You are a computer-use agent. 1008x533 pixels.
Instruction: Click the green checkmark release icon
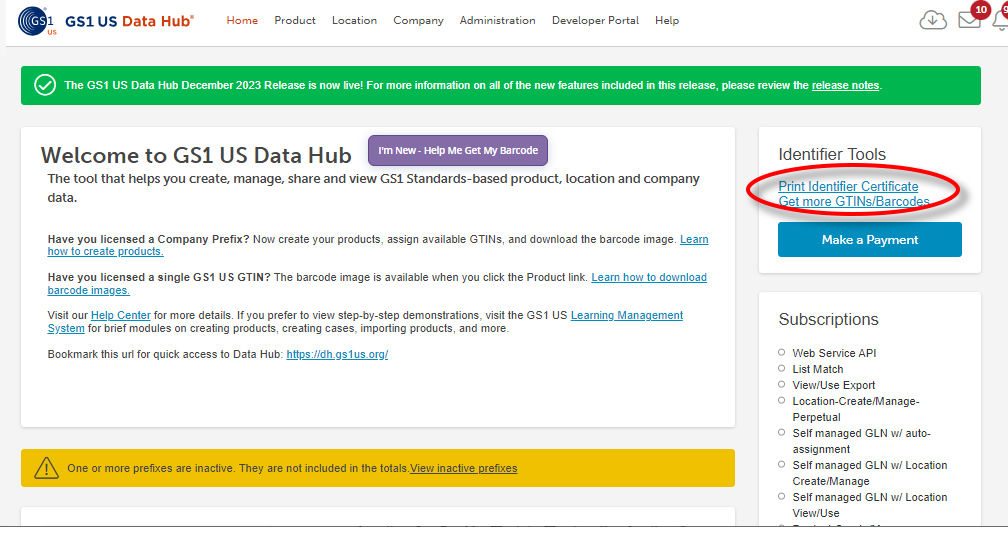click(45, 85)
